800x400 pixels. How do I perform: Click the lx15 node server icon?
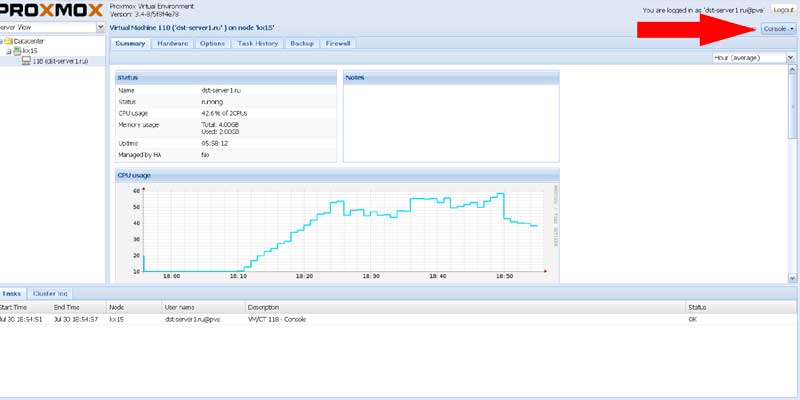[17, 51]
